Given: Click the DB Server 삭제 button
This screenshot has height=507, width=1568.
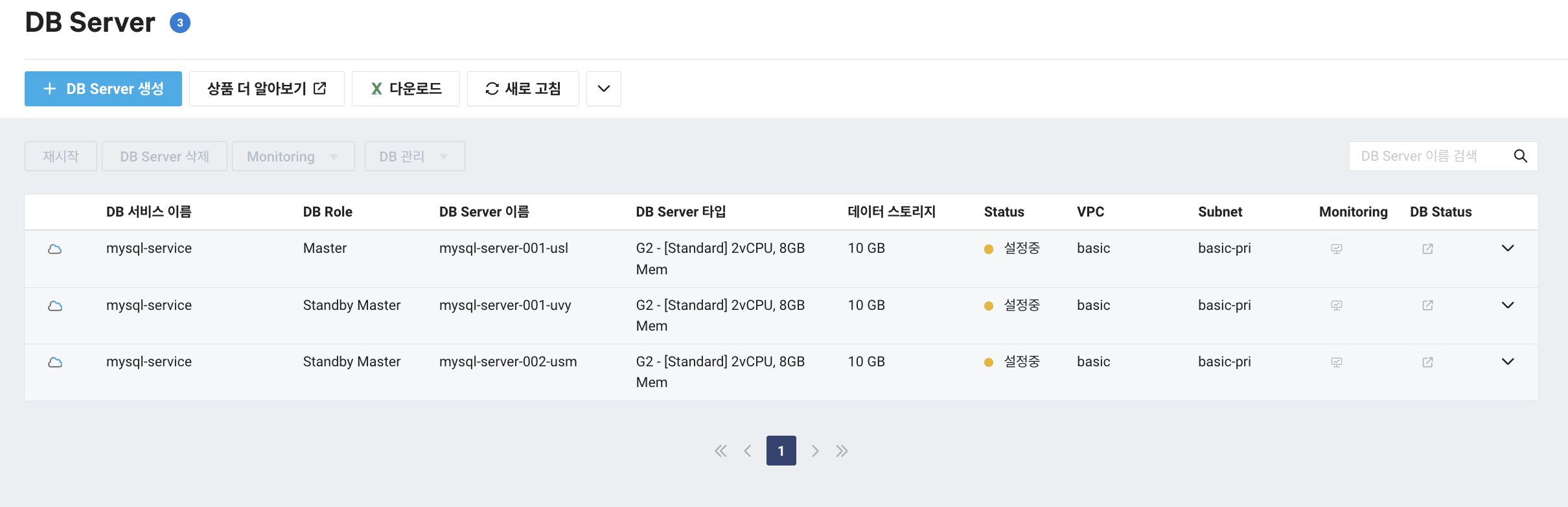Looking at the screenshot, I should (164, 156).
